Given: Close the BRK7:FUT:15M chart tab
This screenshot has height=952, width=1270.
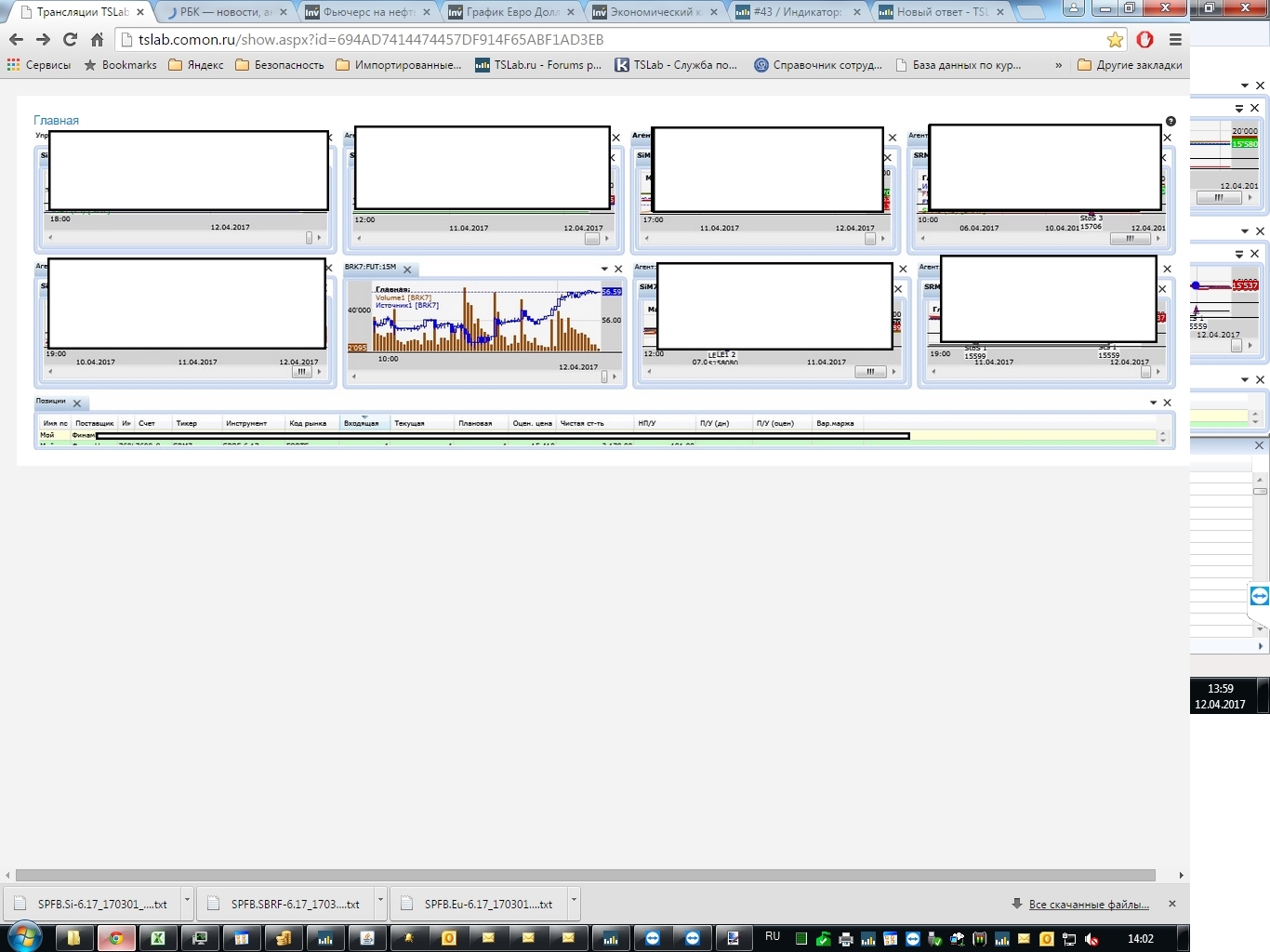Looking at the screenshot, I should click(407, 270).
